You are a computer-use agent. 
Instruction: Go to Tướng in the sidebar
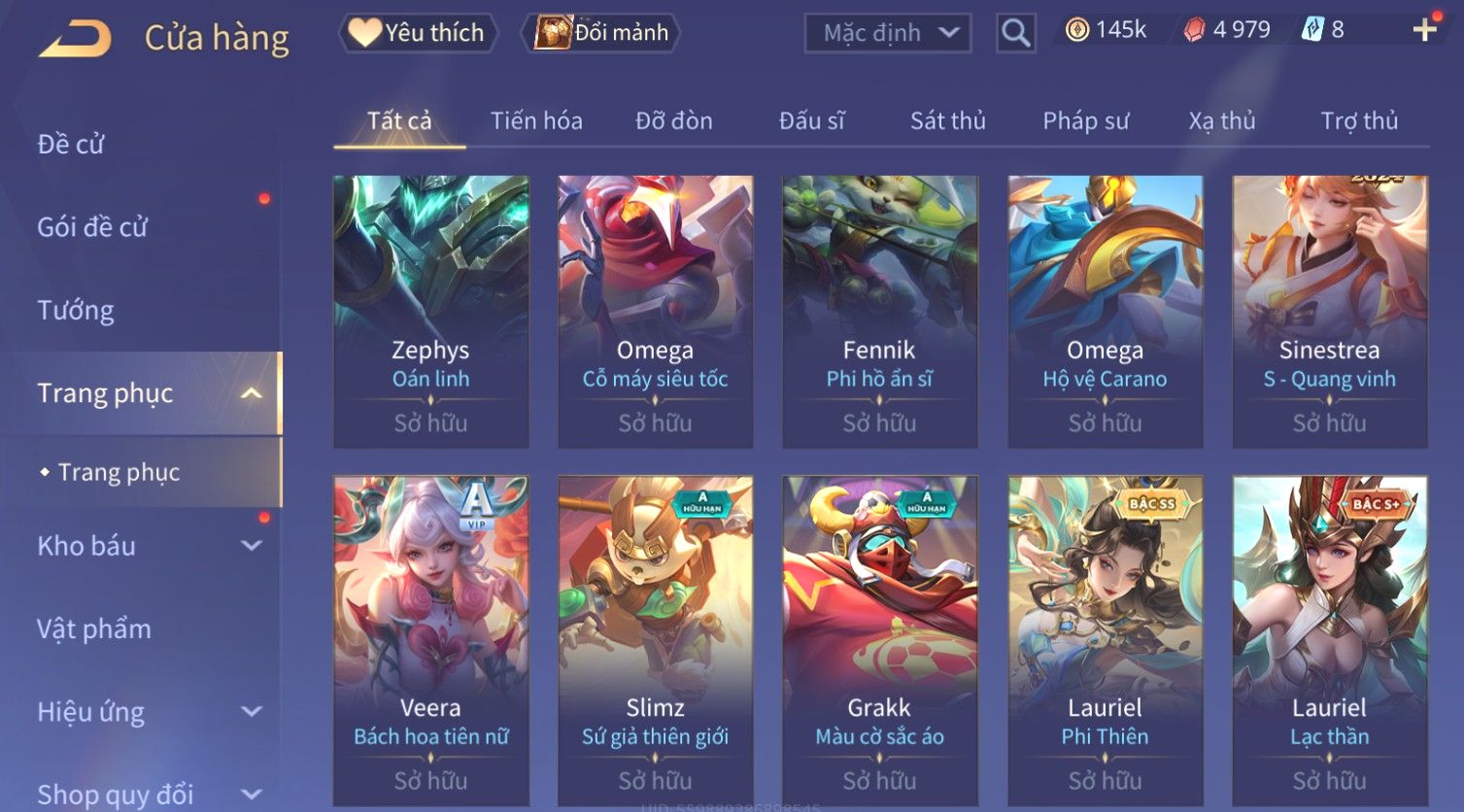coord(76,310)
